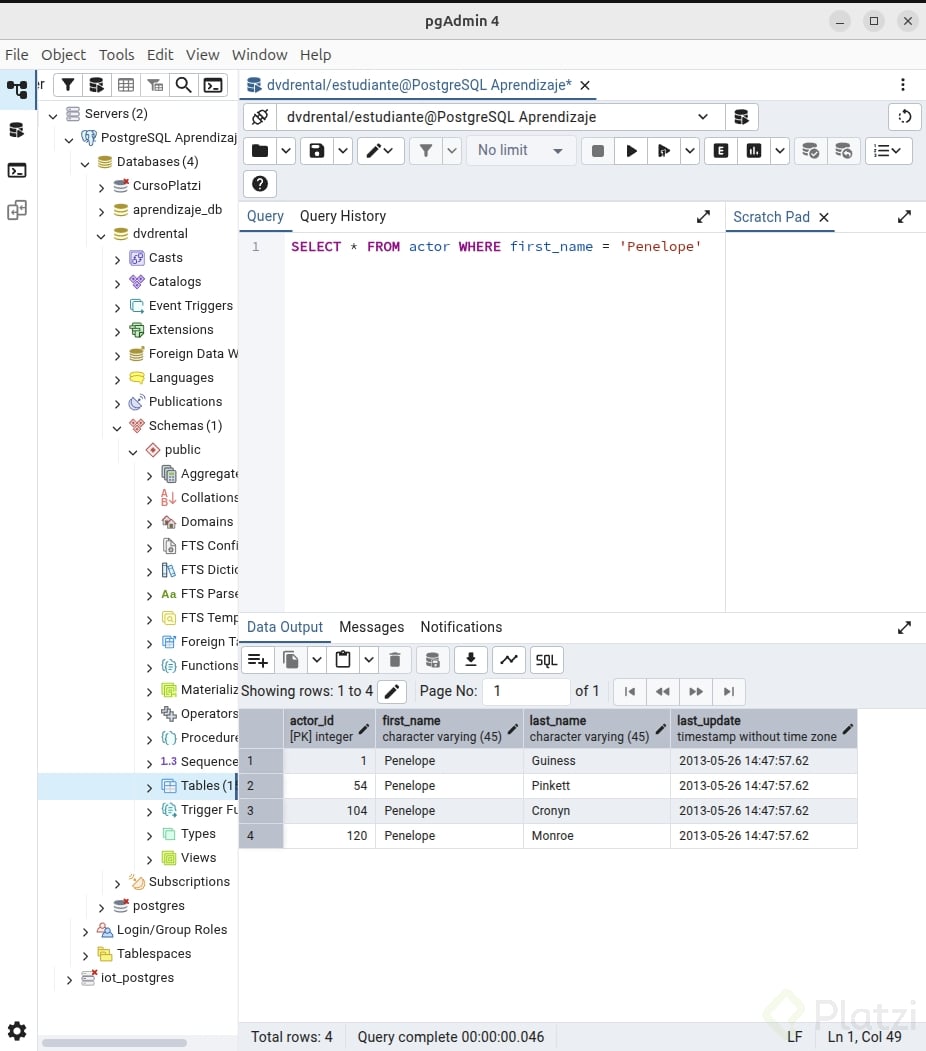Screen dimensions: 926x1051
Task: Open Search Objects magnifier in browser toolbar
Action: tap(184, 85)
